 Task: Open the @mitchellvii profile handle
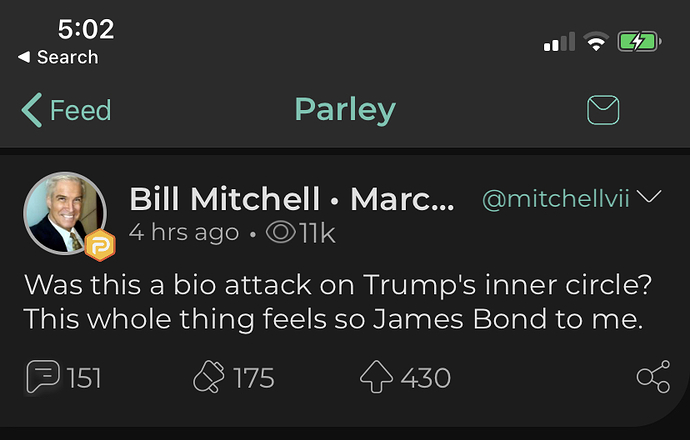click(555, 199)
